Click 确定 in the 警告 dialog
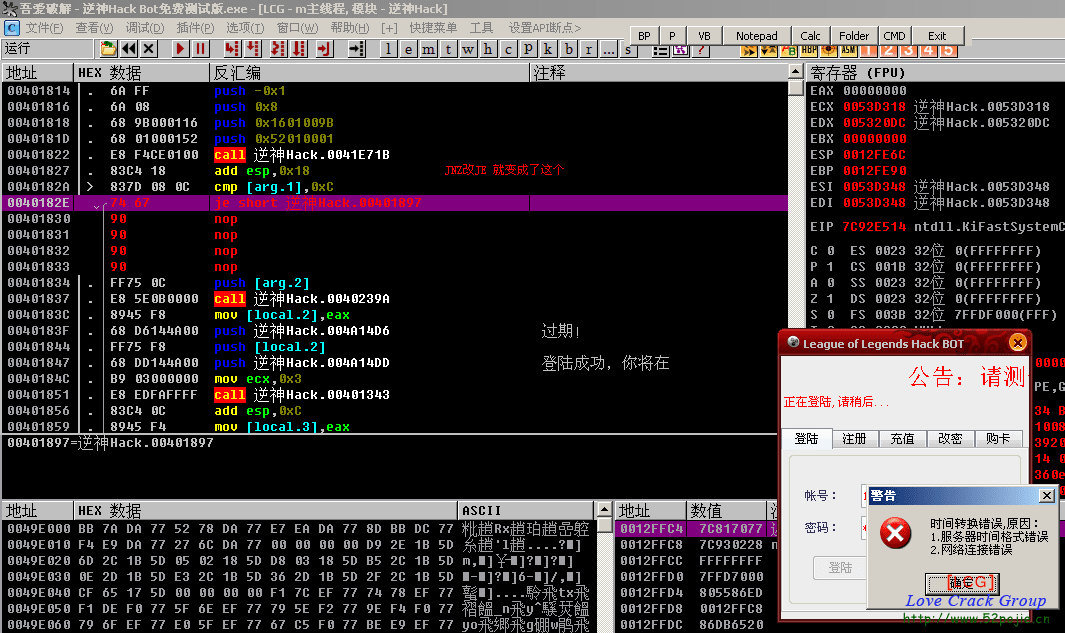The width and height of the screenshot is (1065, 633). (x=962, y=583)
